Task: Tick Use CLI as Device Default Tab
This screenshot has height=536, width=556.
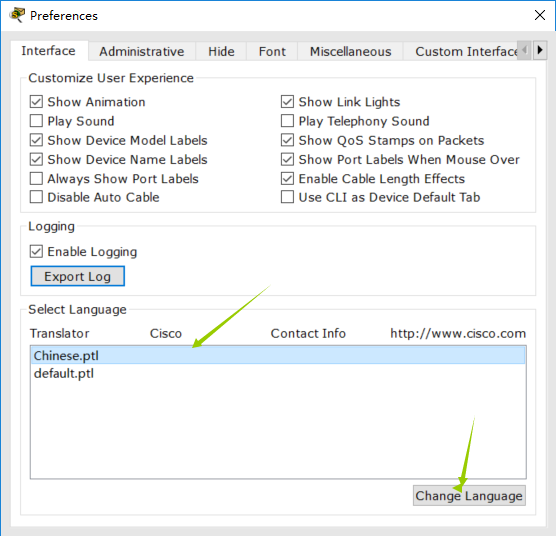Action: point(287,197)
